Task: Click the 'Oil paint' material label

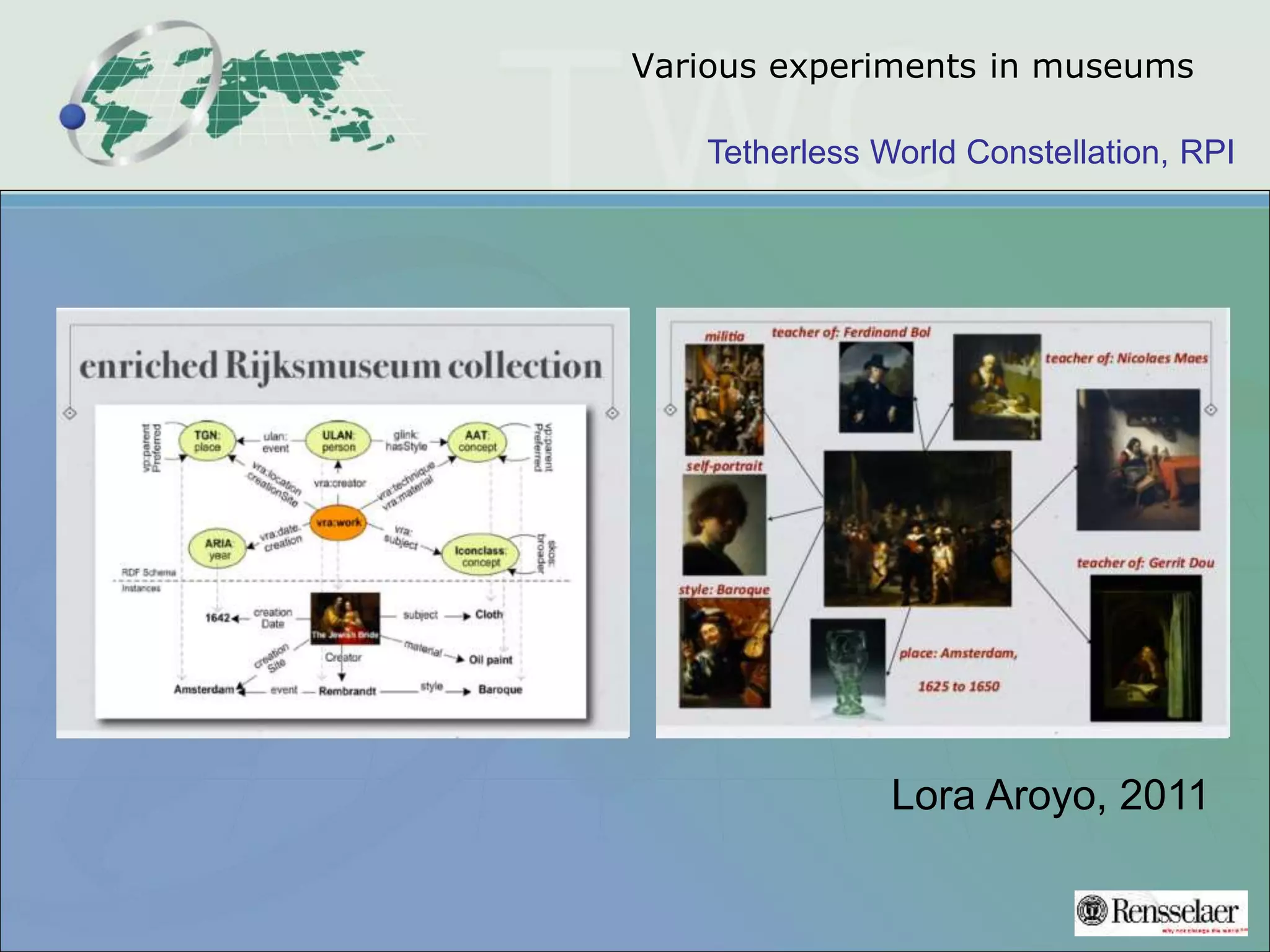Action: point(491,659)
